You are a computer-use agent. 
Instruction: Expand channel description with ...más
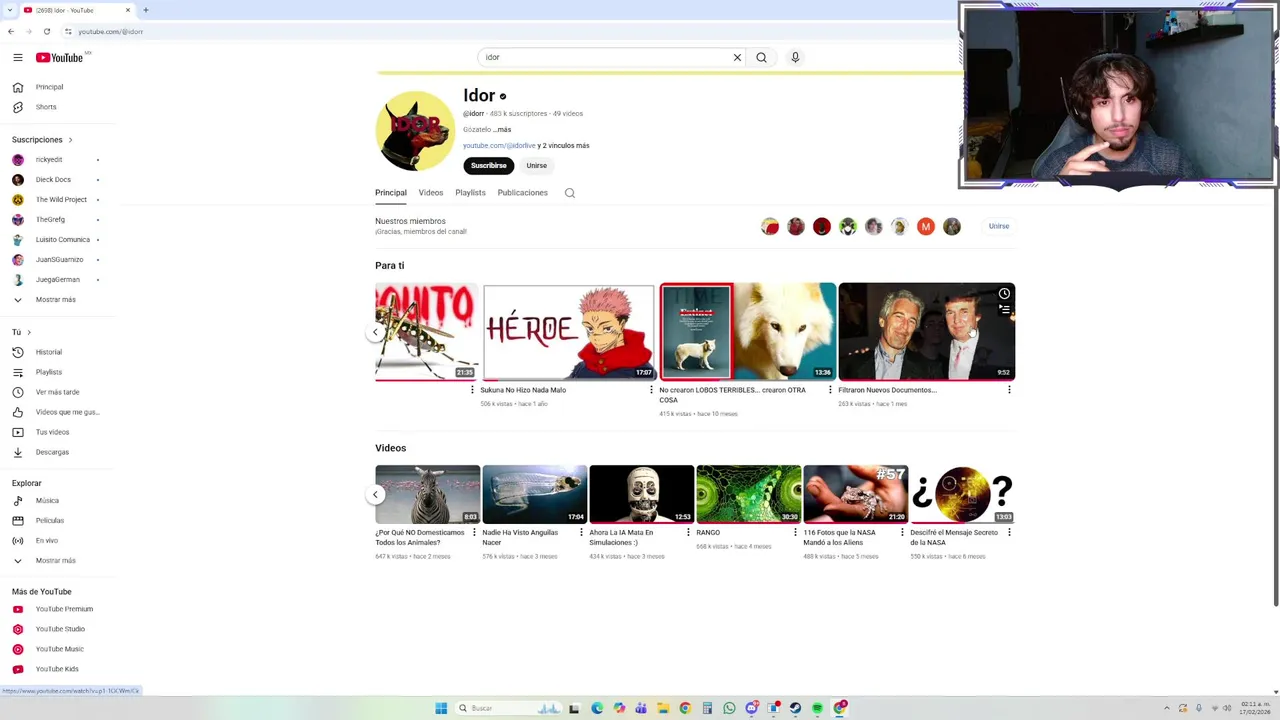point(502,129)
